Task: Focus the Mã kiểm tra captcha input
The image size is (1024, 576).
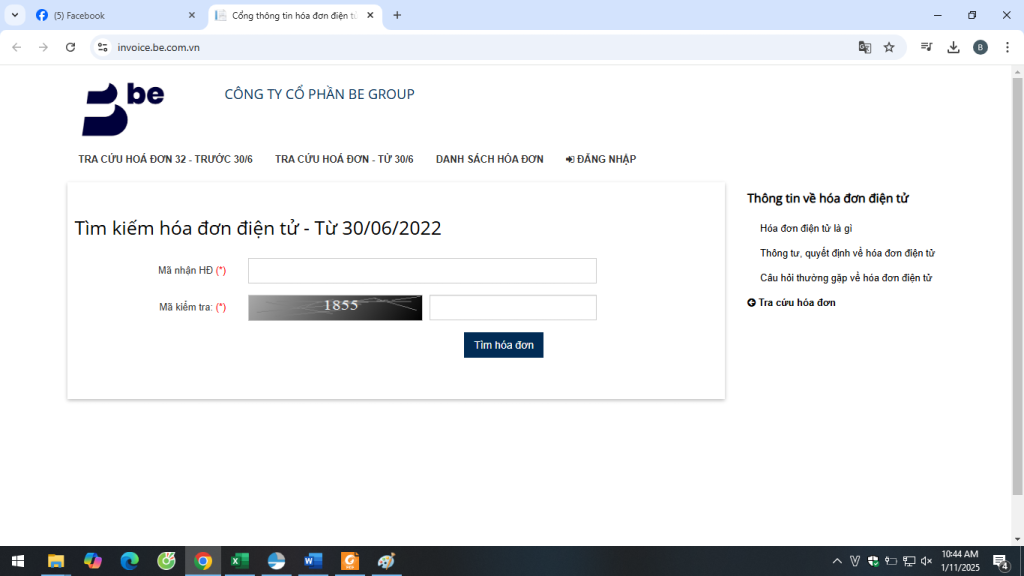Action: point(513,308)
